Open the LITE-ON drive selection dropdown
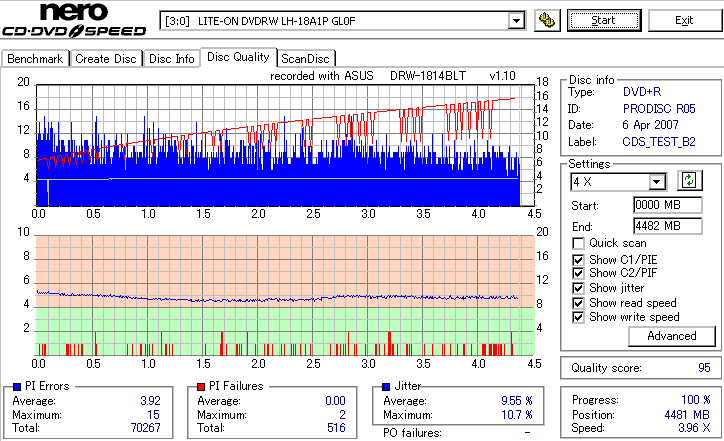The width and height of the screenshot is (724, 441). [516, 21]
